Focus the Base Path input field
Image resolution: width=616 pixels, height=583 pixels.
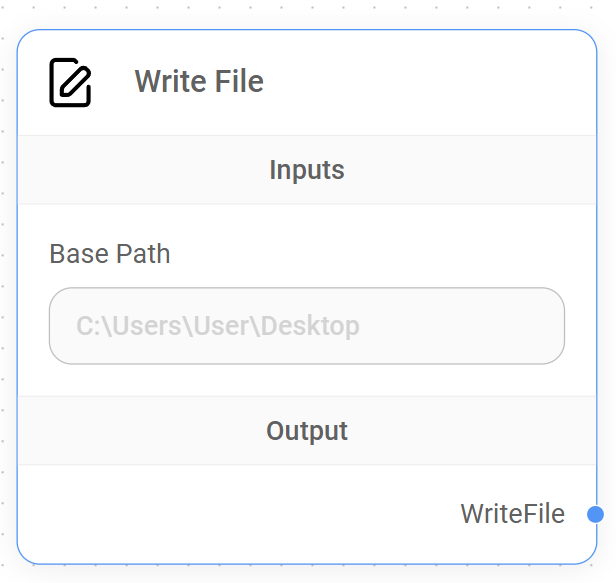click(307, 326)
